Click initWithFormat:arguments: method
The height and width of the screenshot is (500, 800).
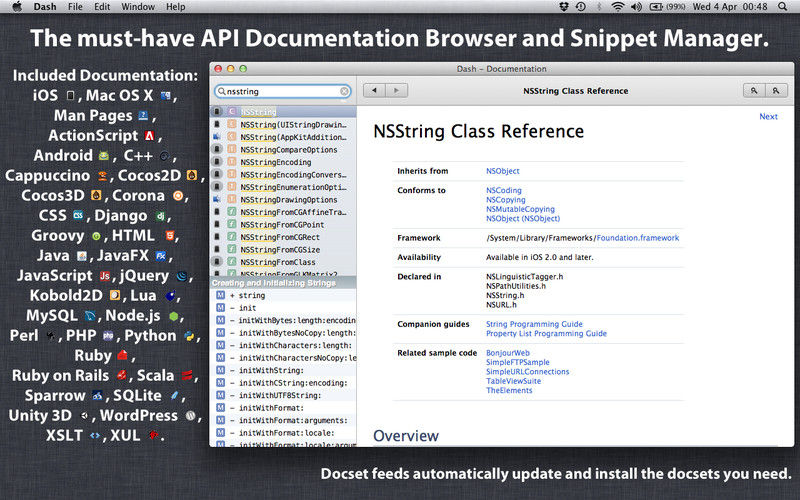click(x=283, y=420)
